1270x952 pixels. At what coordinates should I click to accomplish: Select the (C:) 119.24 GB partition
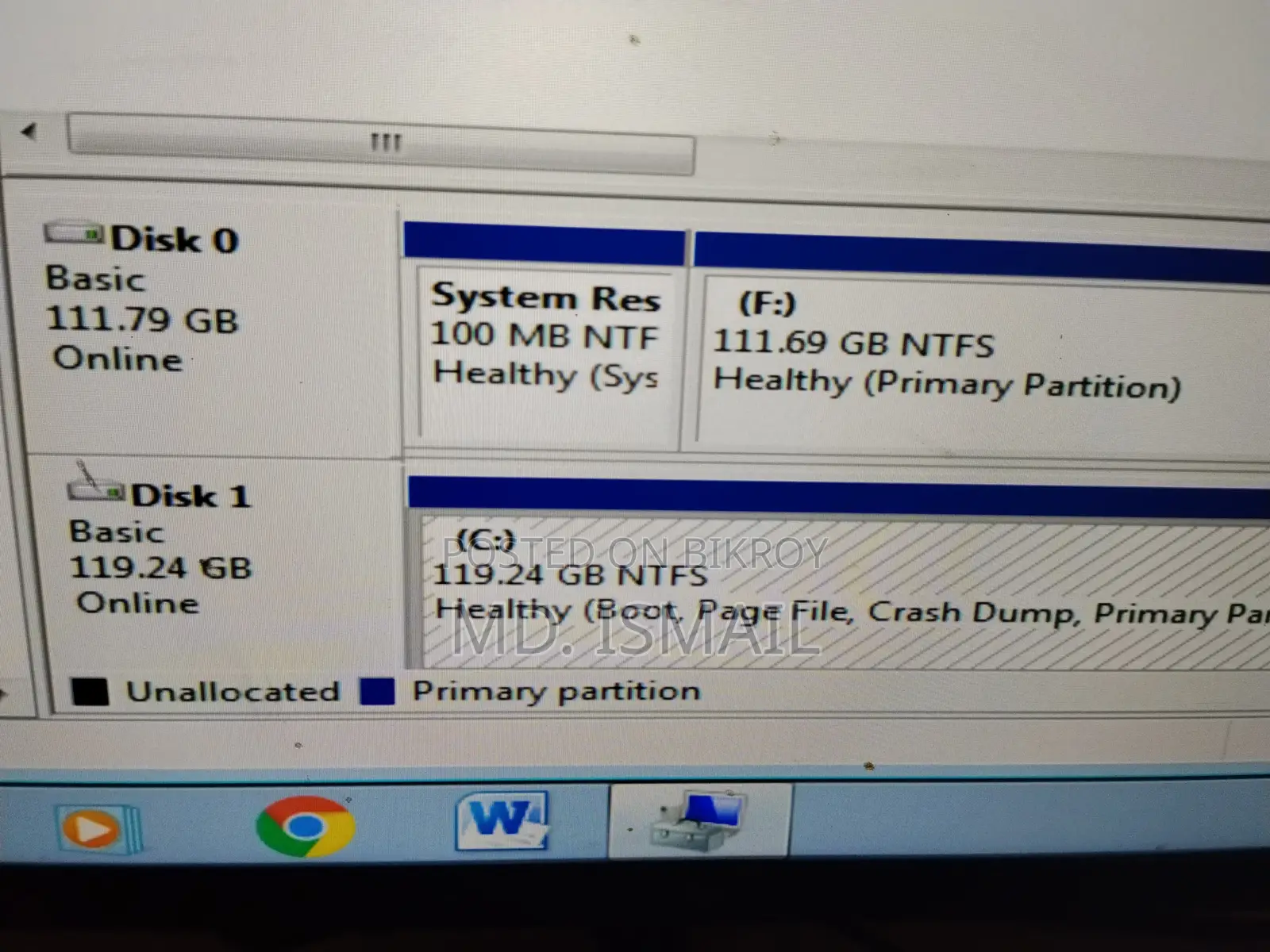839,573
